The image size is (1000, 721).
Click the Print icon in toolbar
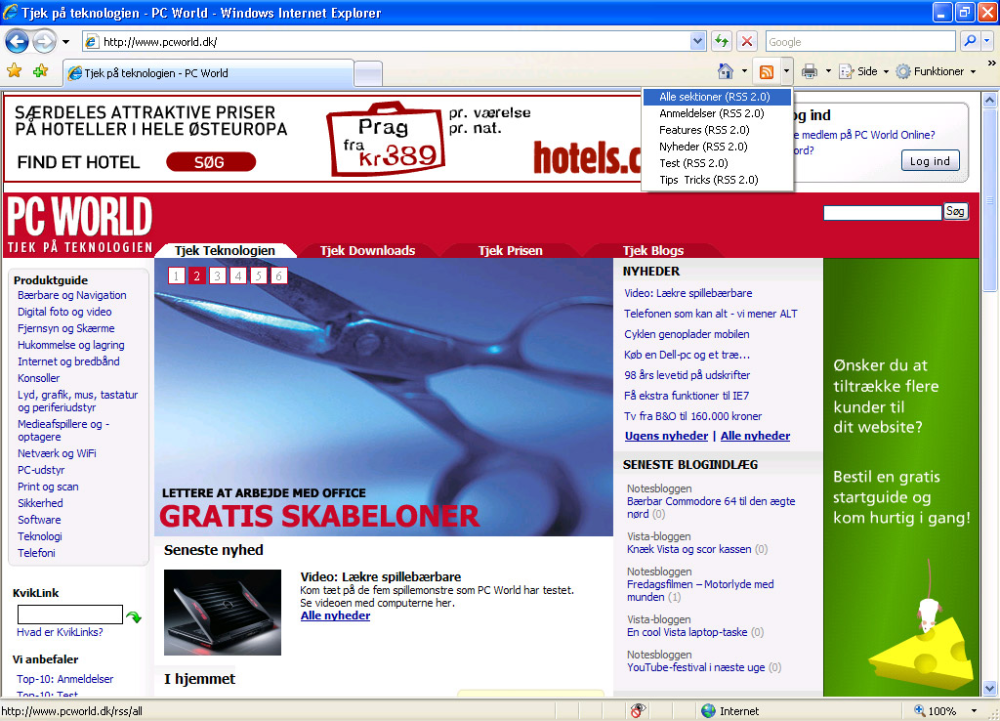pyautogui.click(x=809, y=71)
